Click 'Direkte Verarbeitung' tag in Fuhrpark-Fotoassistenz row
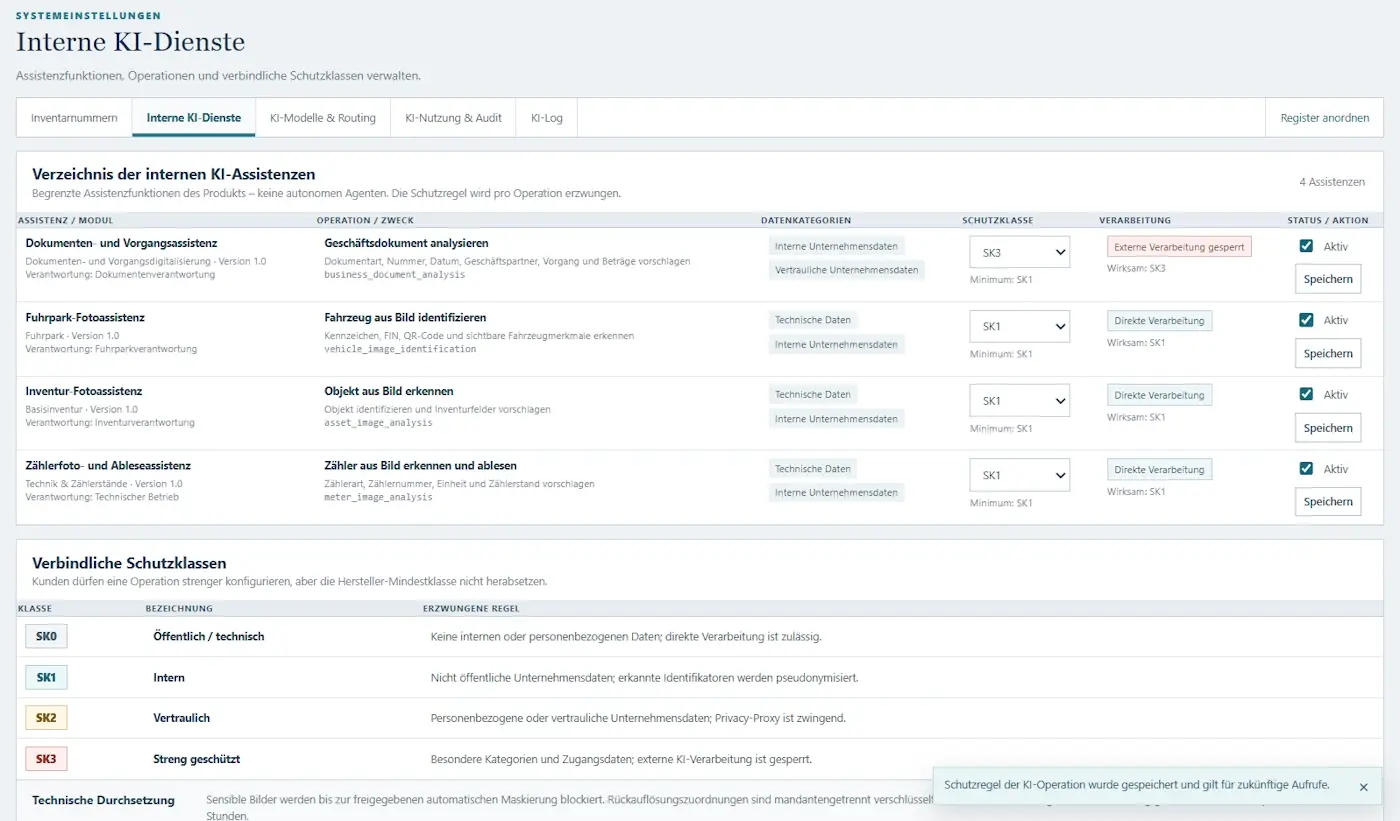This screenshot has width=1400, height=821. click(1159, 321)
